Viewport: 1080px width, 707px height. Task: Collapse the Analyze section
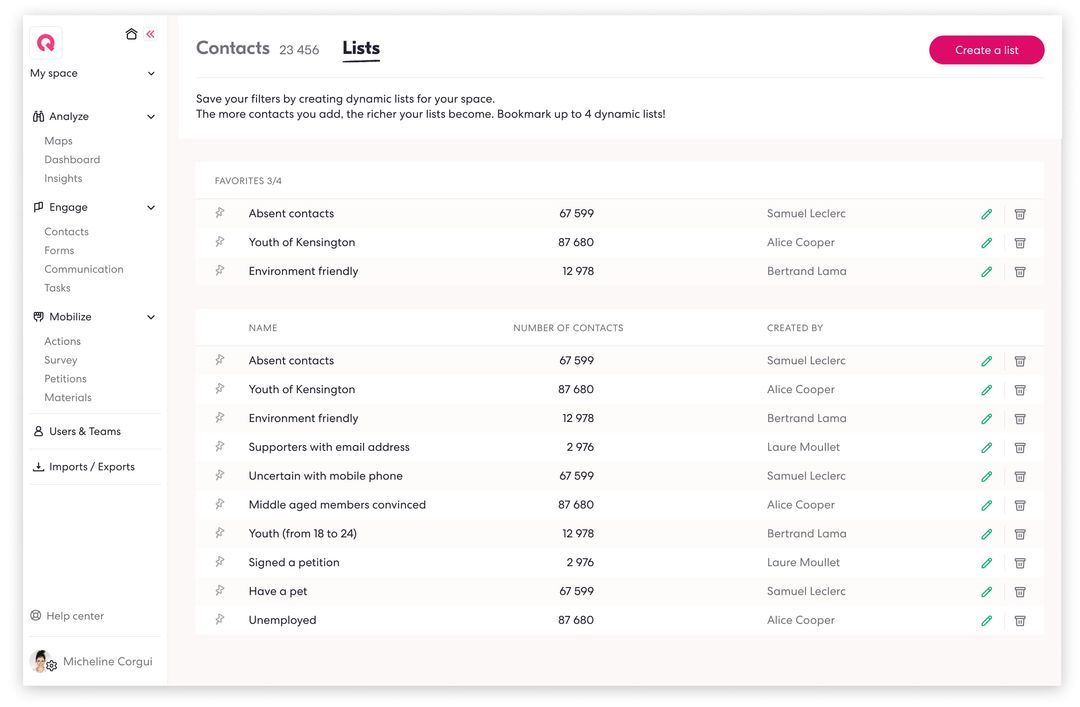tap(149, 114)
